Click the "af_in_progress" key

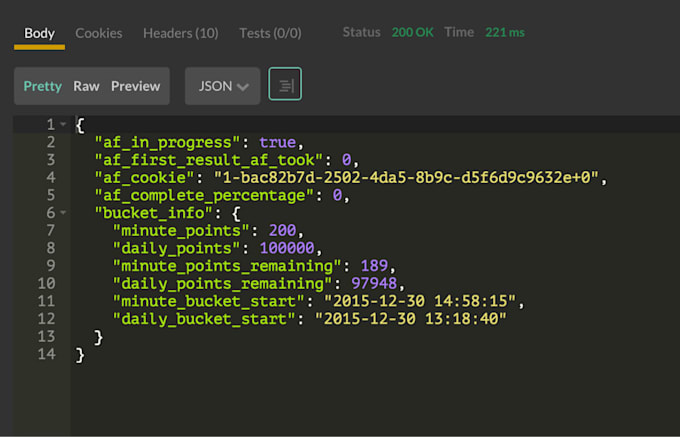click(x=167, y=143)
